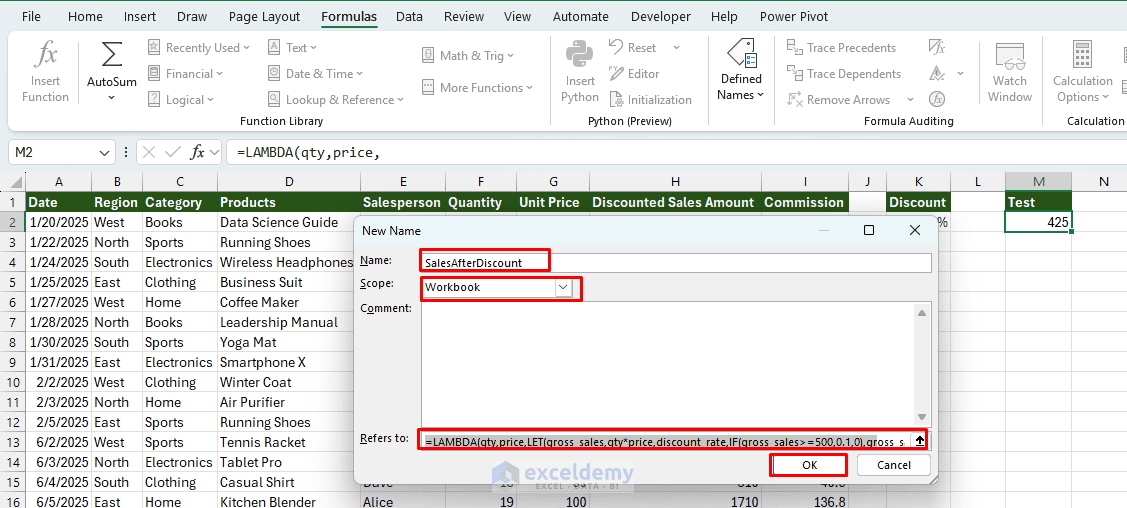Click the Evaluate Formula icon
Screen dimensions: 1127x508
pos(937,100)
